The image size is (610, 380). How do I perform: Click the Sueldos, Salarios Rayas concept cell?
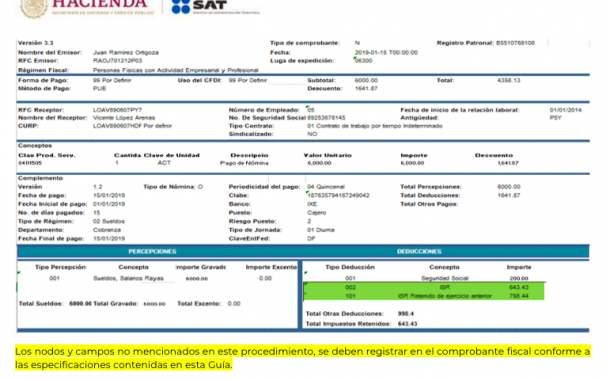[129, 278]
